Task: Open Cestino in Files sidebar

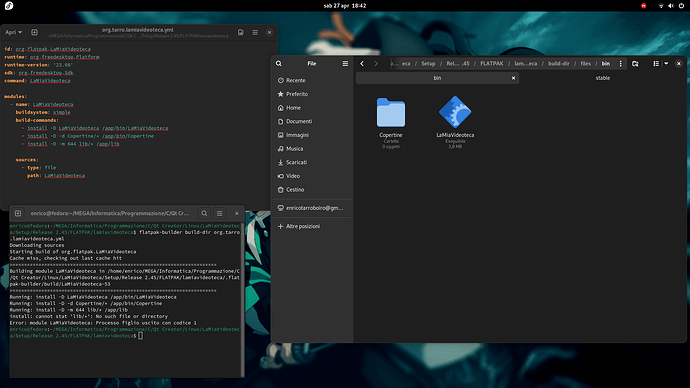Action: coord(312,190)
